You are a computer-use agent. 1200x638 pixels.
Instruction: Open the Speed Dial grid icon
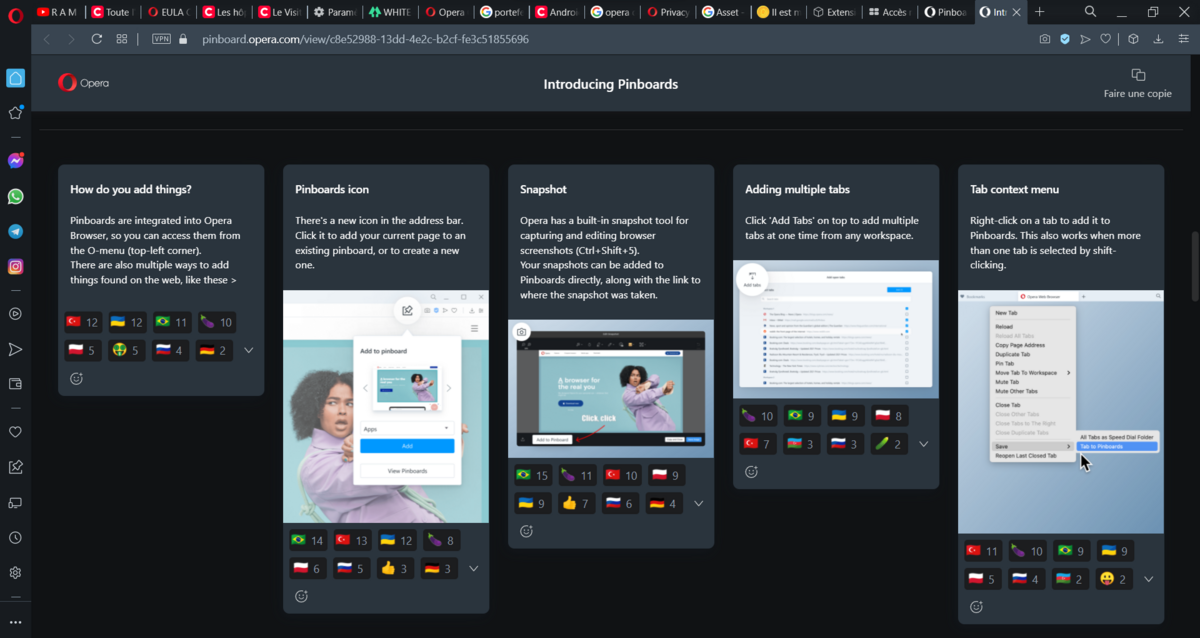point(122,39)
